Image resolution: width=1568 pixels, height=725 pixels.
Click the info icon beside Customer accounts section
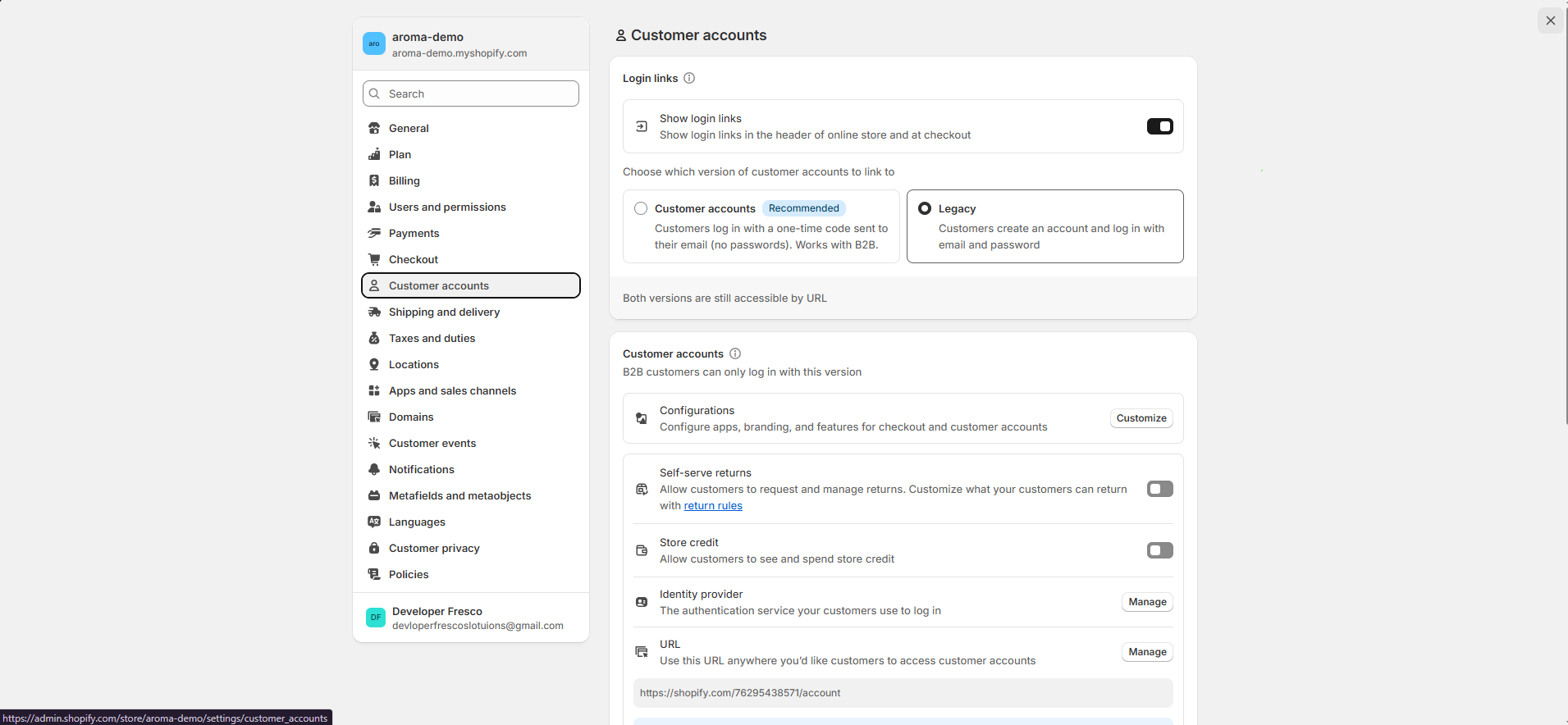(735, 353)
